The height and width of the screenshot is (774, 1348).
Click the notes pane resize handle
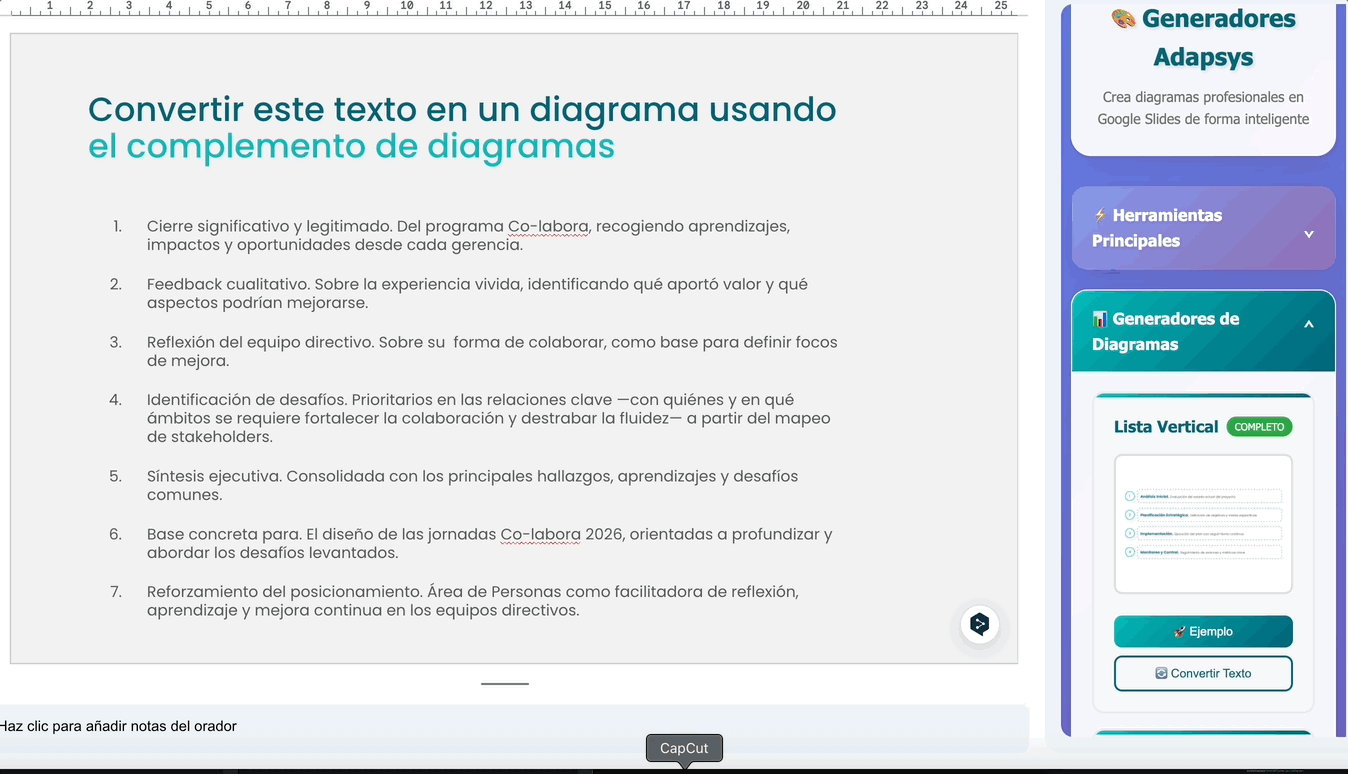tap(505, 684)
